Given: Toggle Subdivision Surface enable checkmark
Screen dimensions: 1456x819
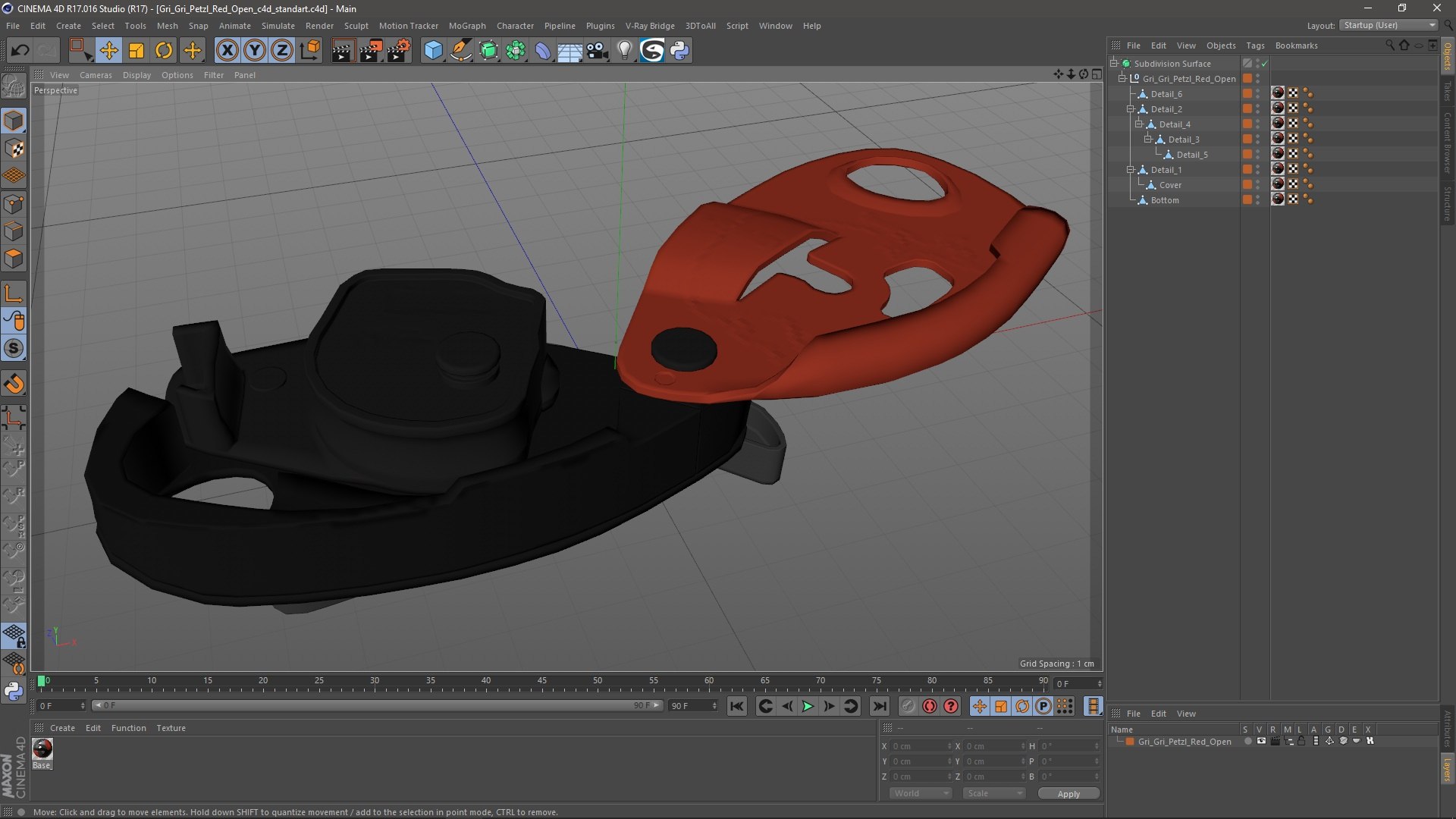Looking at the screenshot, I should click(x=1264, y=64).
